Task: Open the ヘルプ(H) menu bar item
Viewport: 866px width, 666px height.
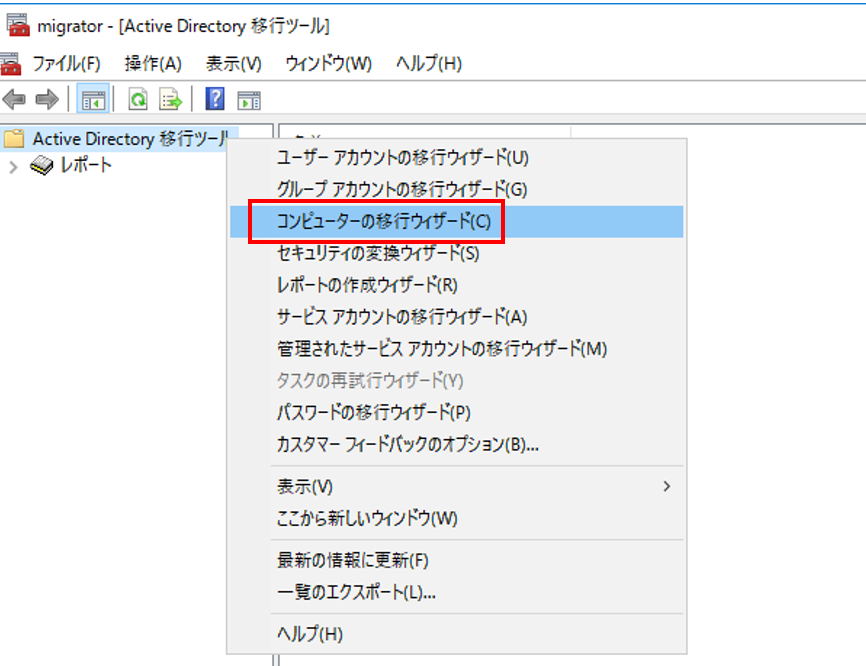Action: tap(429, 64)
